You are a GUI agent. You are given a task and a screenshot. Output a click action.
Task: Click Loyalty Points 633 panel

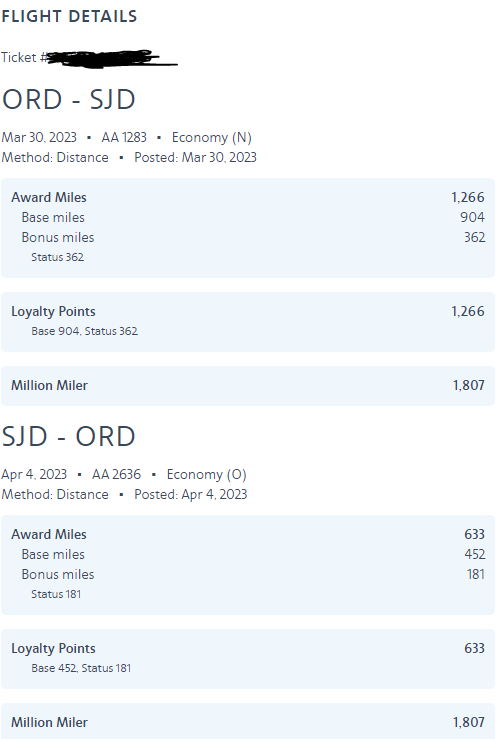(248, 659)
